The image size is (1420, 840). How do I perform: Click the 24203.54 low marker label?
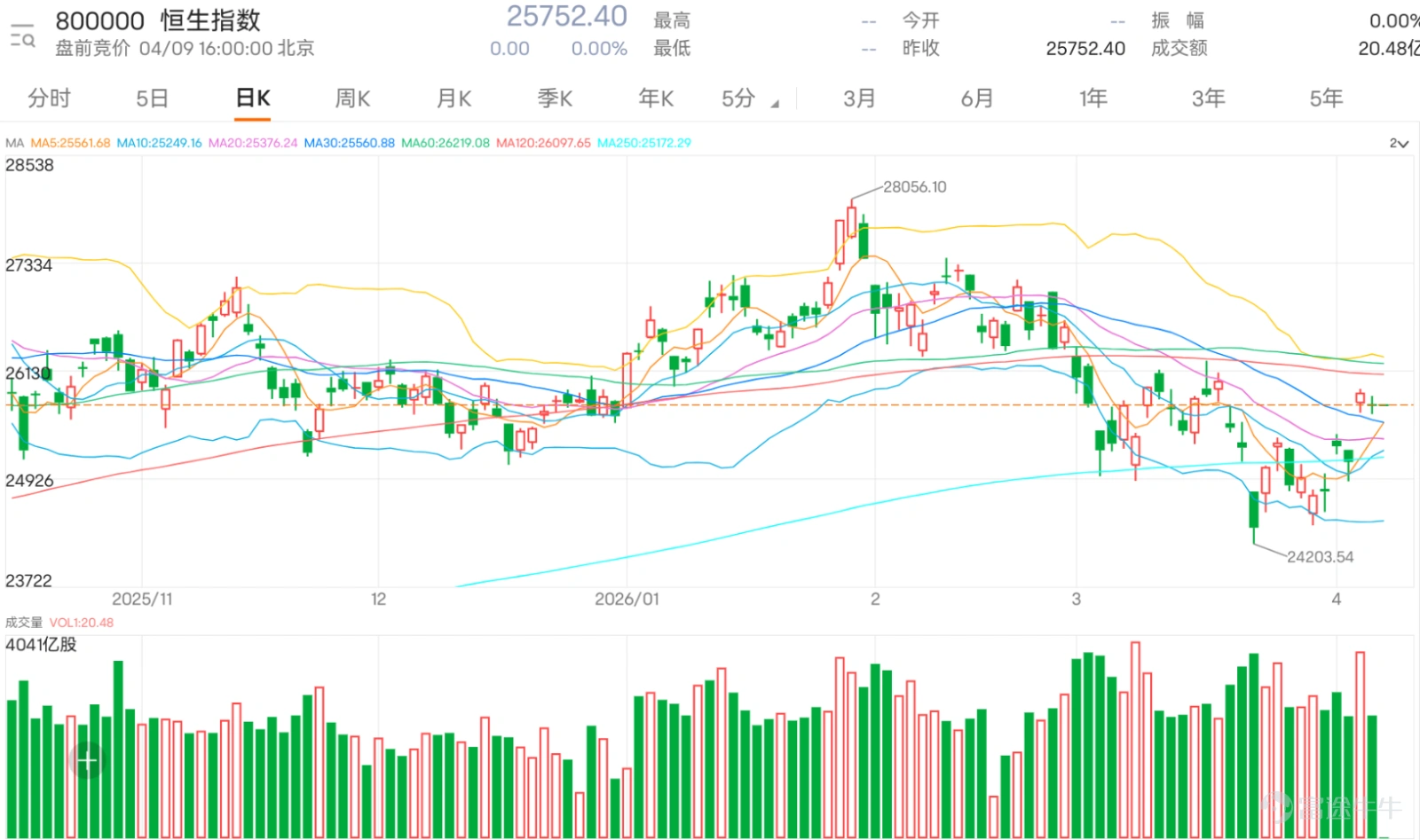coord(1320,557)
